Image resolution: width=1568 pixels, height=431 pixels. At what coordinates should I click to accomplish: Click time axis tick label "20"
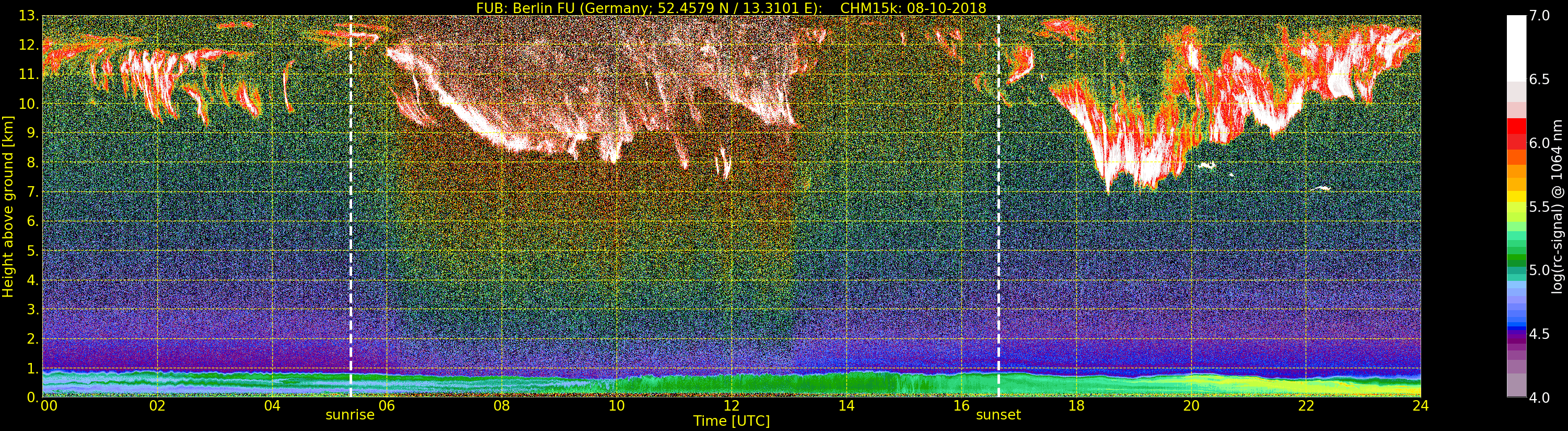click(x=1191, y=405)
